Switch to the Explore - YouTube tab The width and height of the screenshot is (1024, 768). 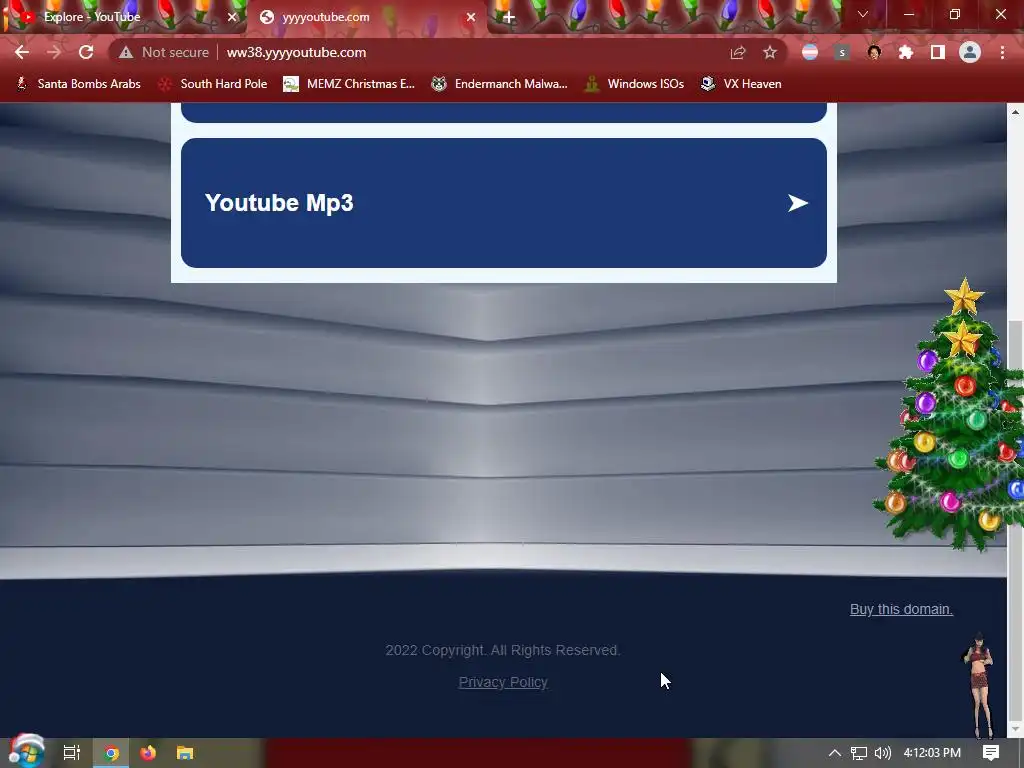124,17
